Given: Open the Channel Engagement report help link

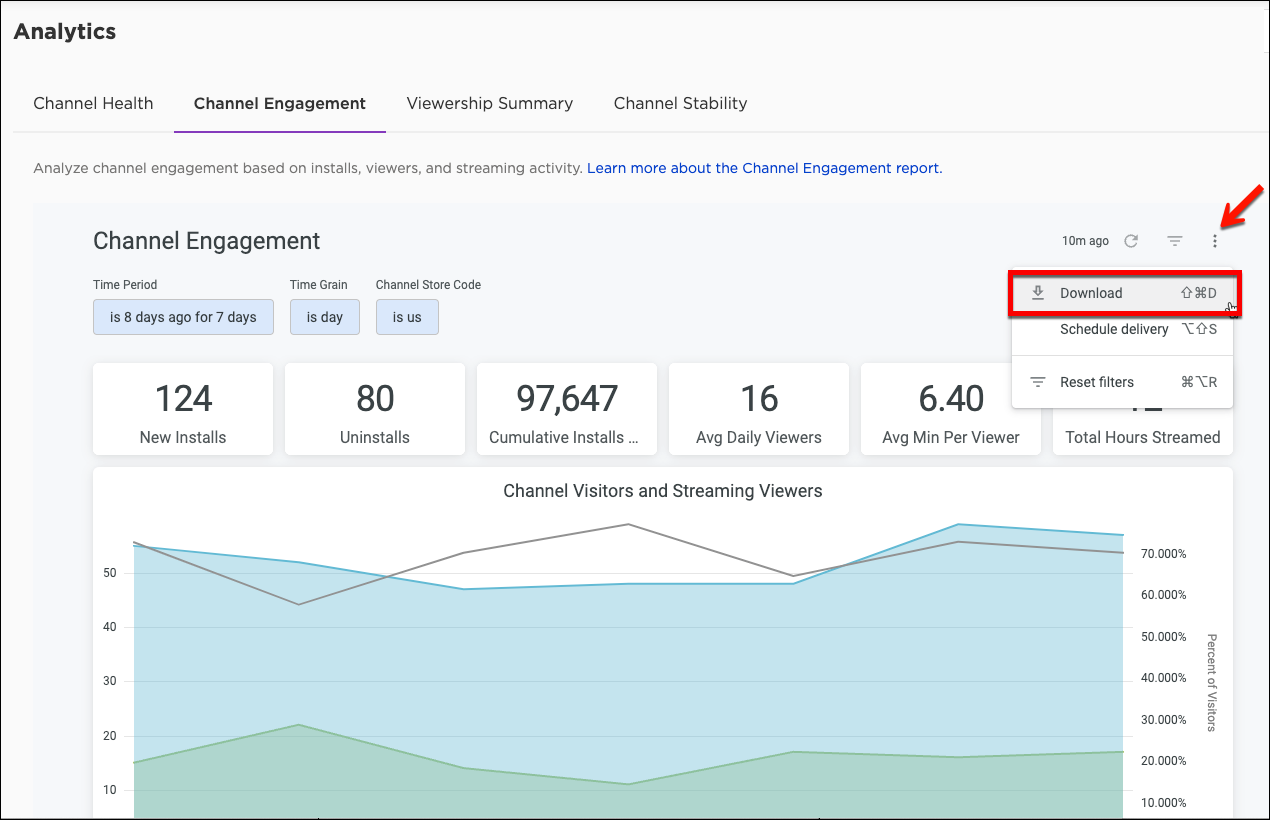Looking at the screenshot, I should tap(764, 168).
